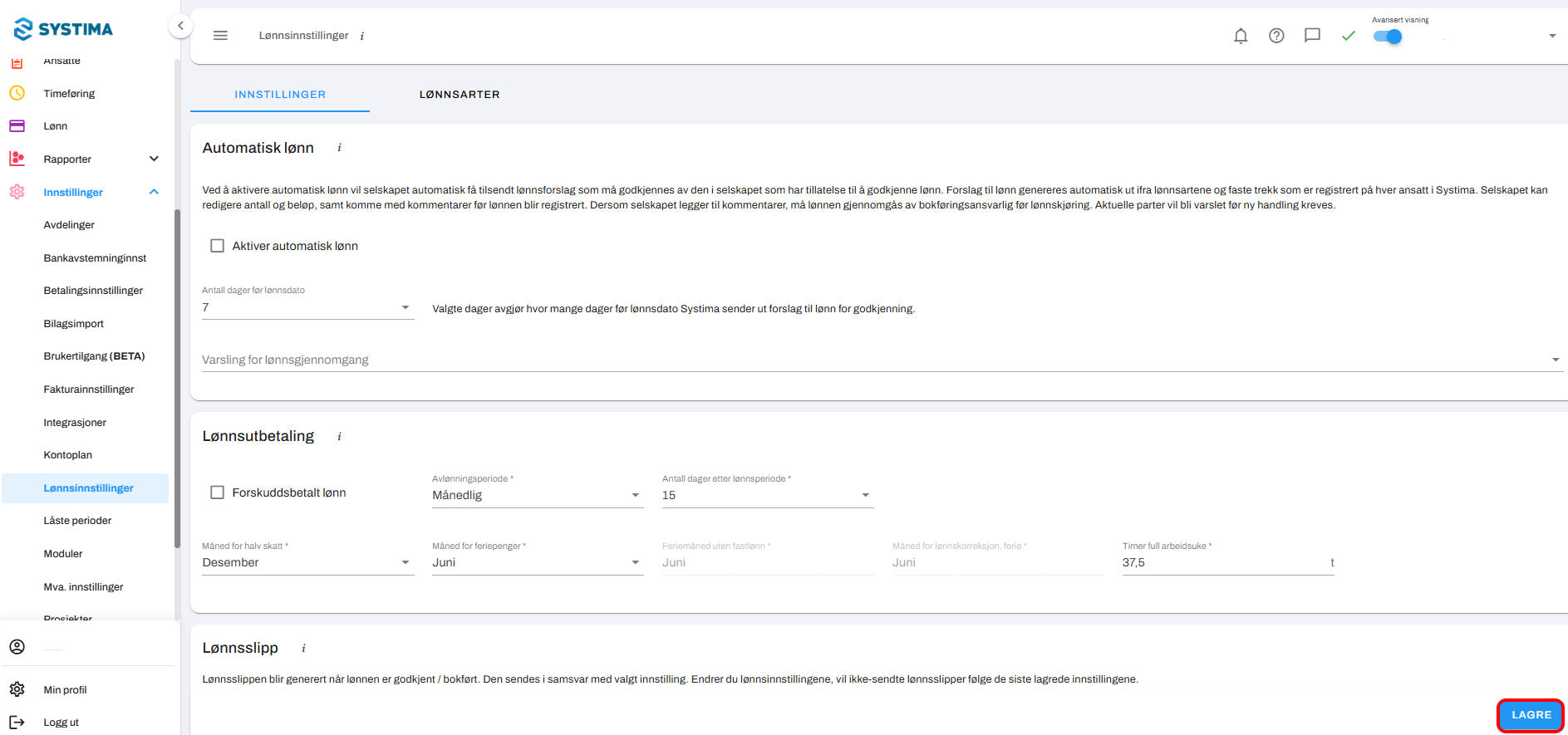1568x735 pixels.
Task: Click the Rapporter chart icon
Action: point(17,159)
